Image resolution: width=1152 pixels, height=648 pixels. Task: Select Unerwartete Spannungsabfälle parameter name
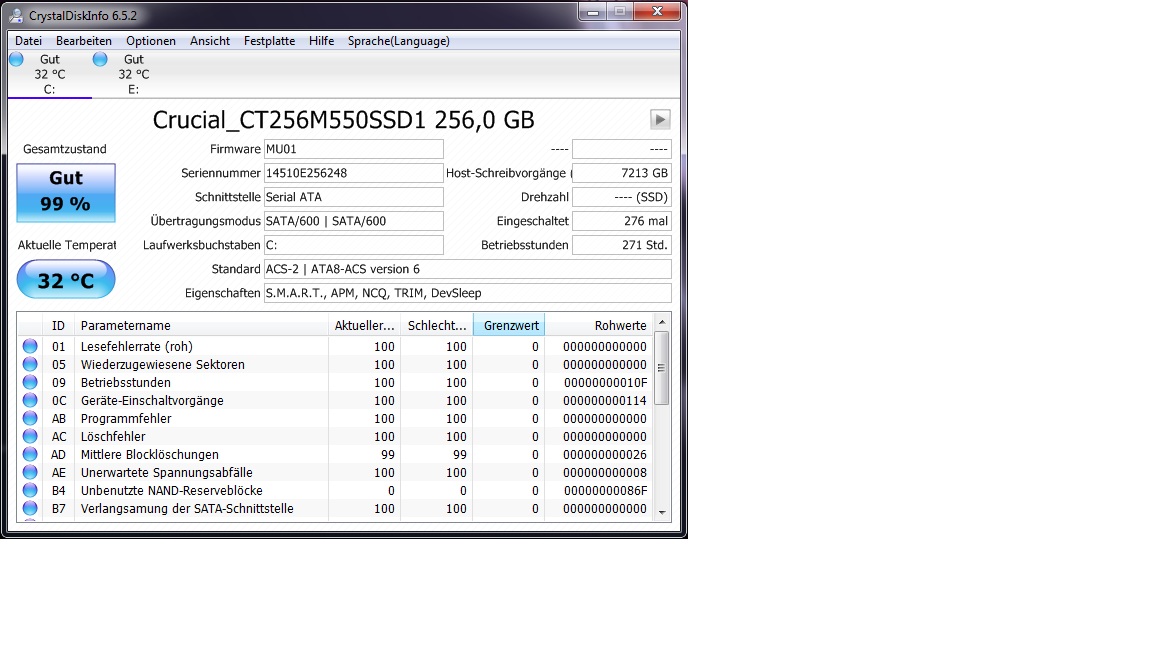167,472
